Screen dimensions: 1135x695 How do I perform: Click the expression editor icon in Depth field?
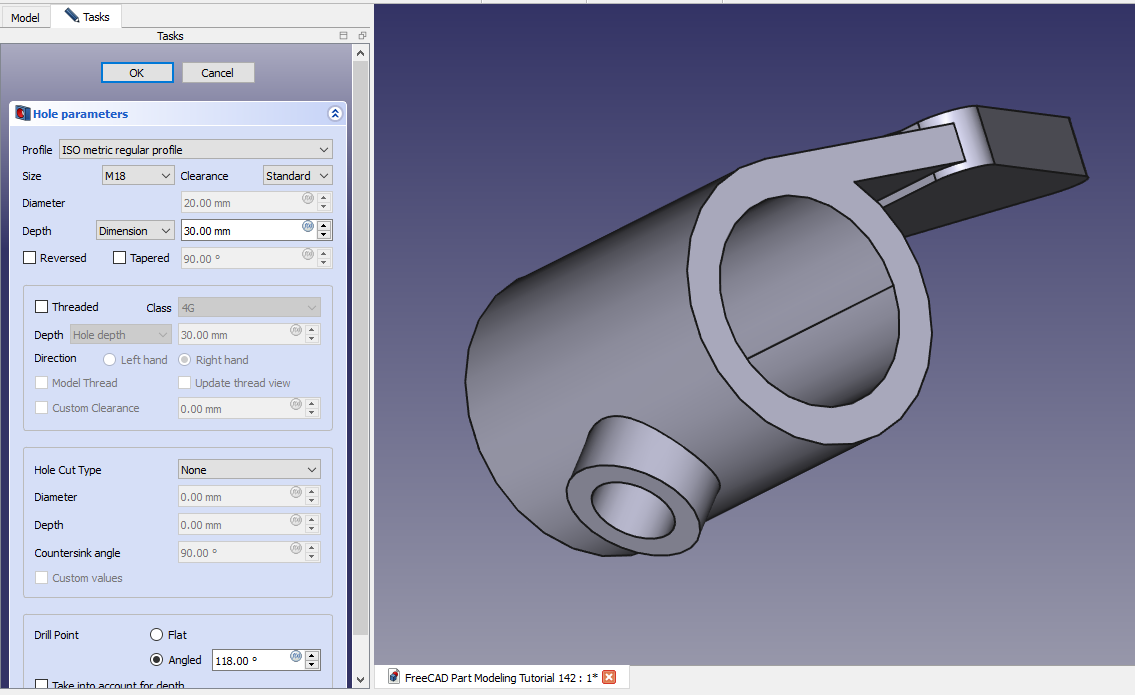308,226
